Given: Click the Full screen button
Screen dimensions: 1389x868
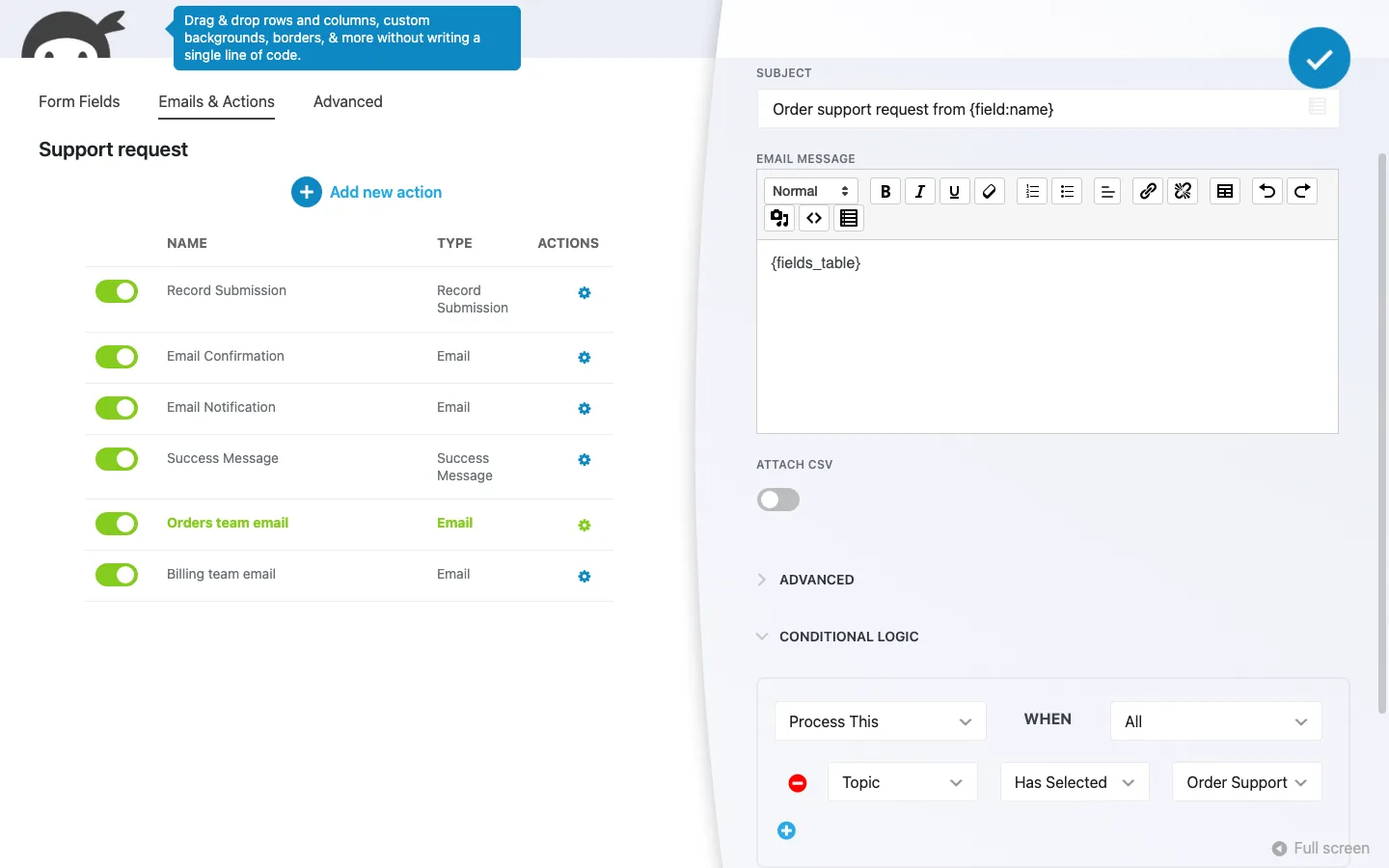Looking at the screenshot, I should pyautogui.click(x=1321, y=849).
